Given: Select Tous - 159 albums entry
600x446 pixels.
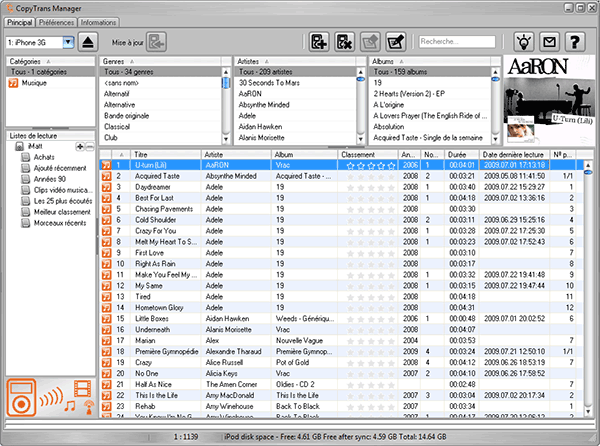Looking at the screenshot, I should [429, 72].
